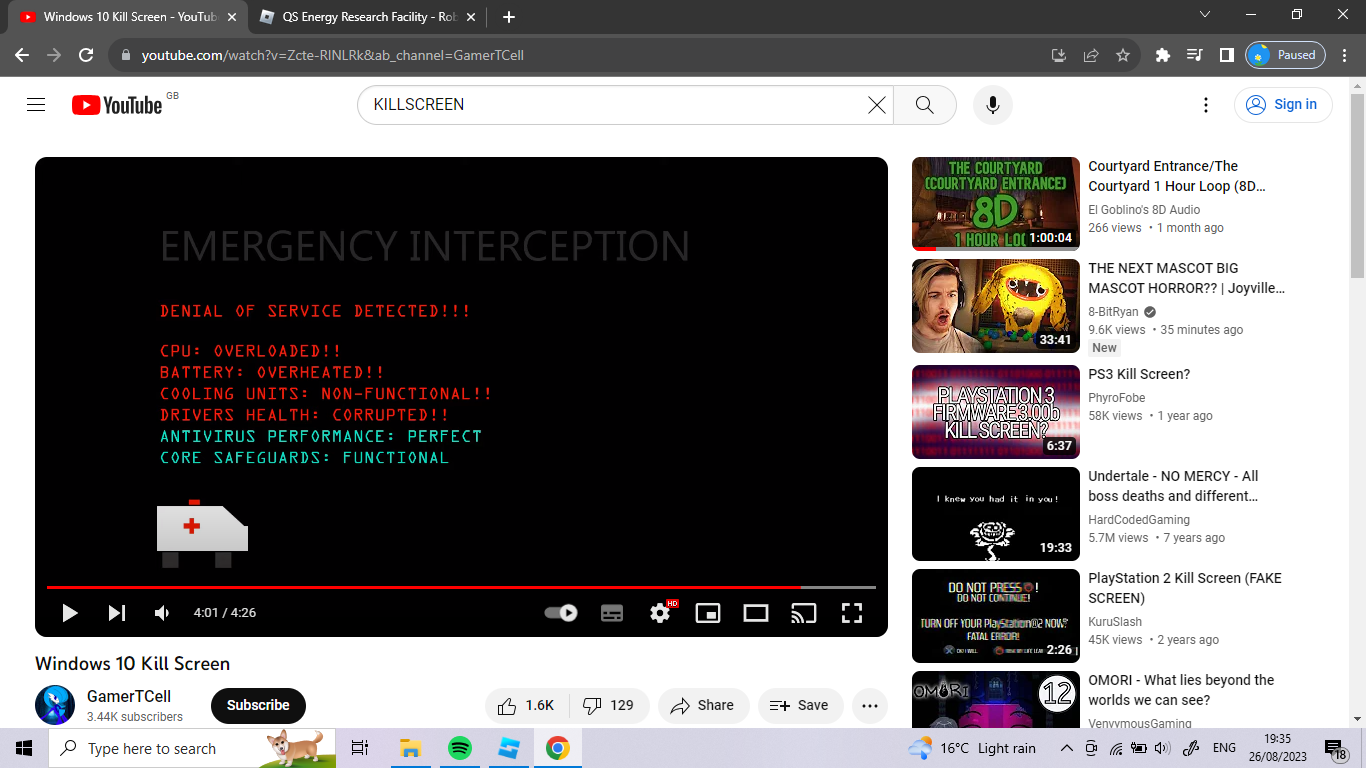Go to YouTube home via logo
This screenshot has width=1366, height=768.
point(117,105)
